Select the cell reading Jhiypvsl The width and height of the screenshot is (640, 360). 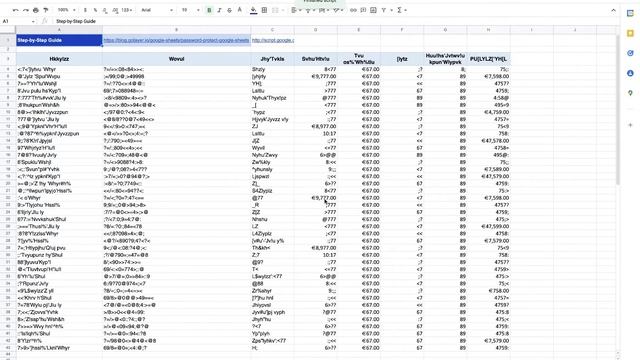coord(272,305)
